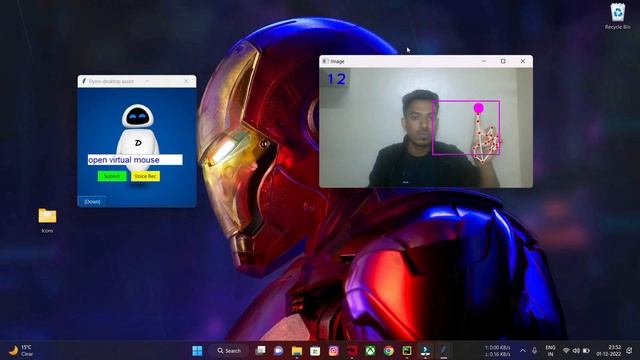Open the Recycle Bin desktop icon

[x=618, y=16]
